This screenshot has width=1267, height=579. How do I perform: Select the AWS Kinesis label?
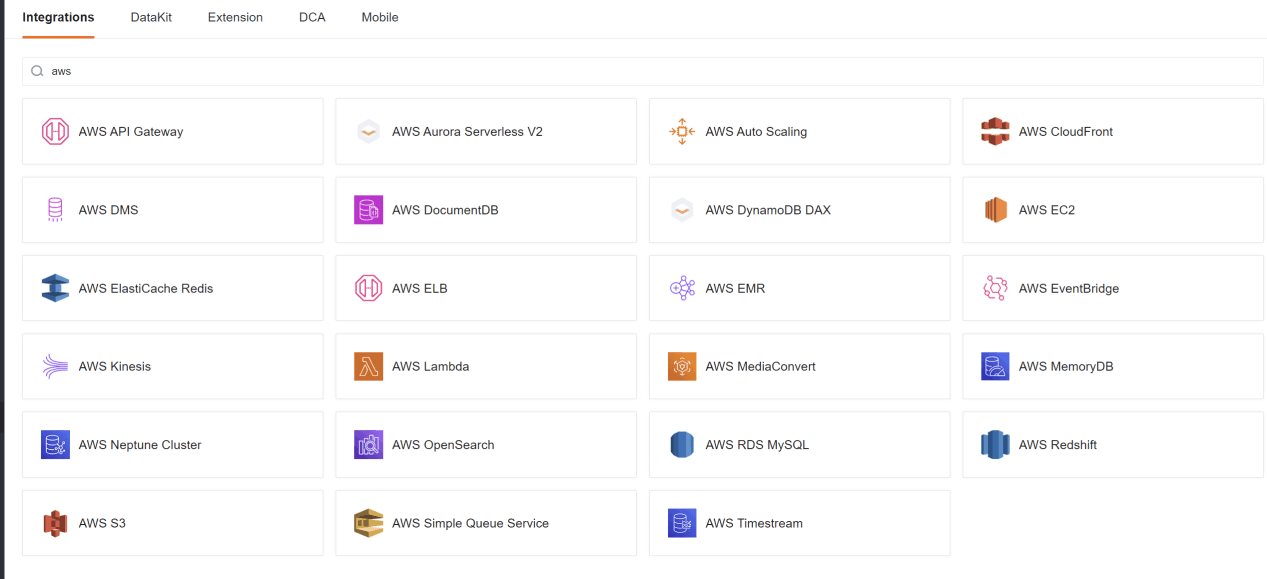pyautogui.click(x=115, y=366)
